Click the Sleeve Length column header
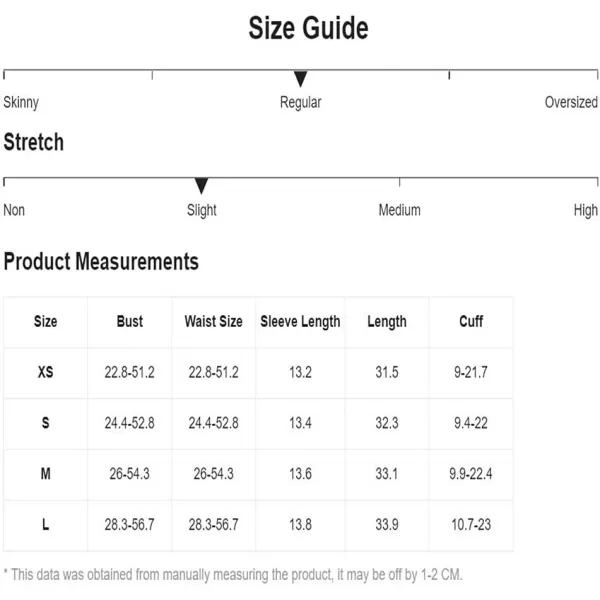The width and height of the screenshot is (600, 600). [300, 322]
